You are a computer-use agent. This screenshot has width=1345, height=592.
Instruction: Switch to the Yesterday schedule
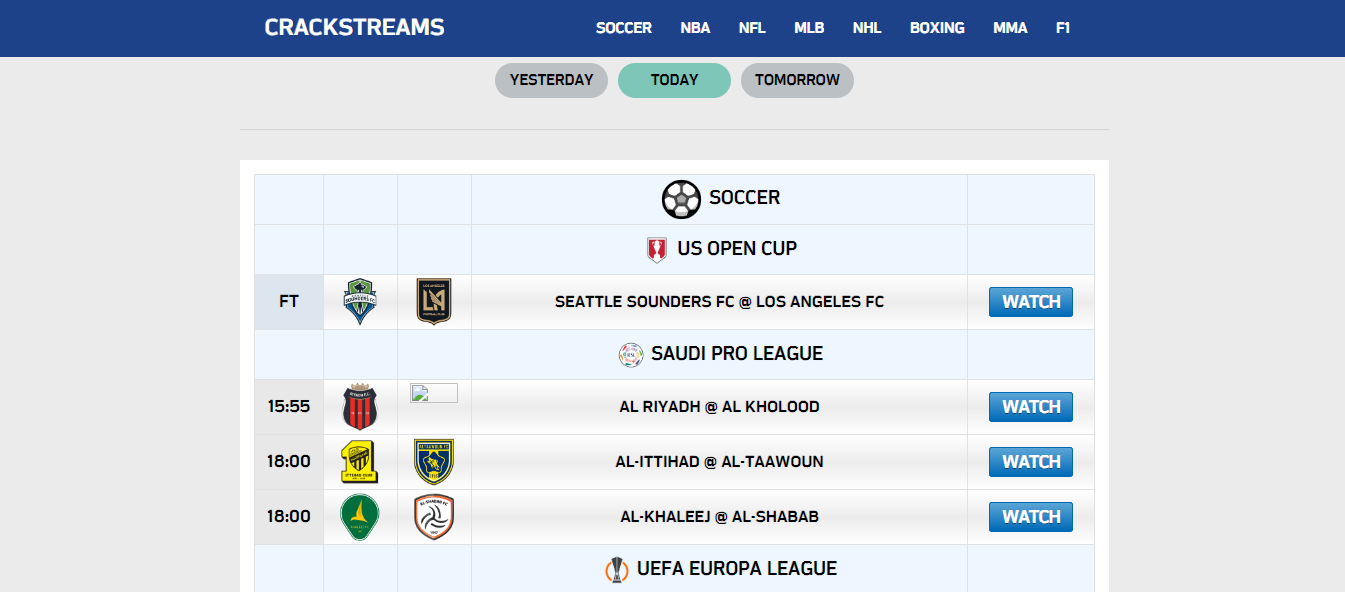551,80
